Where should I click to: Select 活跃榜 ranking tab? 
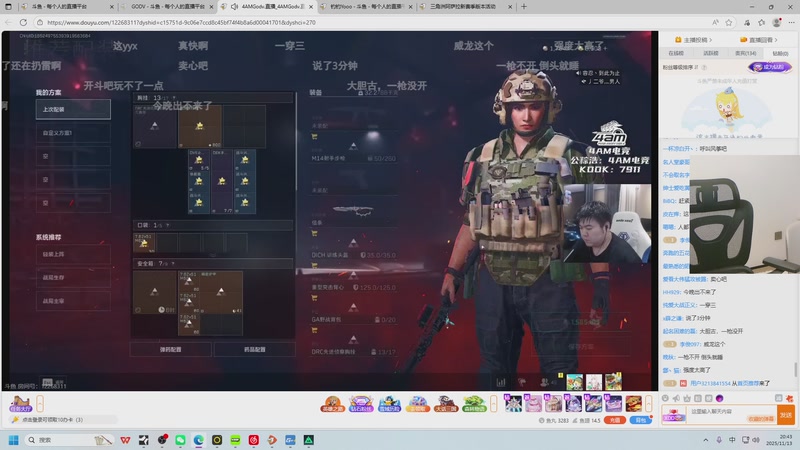click(x=711, y=53)
